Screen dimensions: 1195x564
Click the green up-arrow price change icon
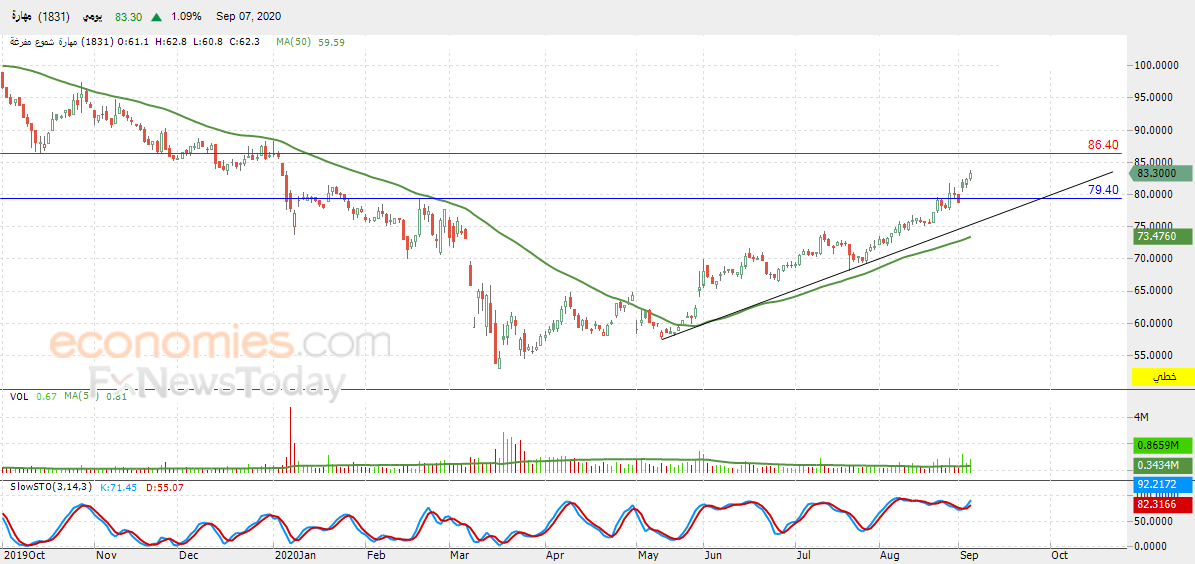point(156,16)
